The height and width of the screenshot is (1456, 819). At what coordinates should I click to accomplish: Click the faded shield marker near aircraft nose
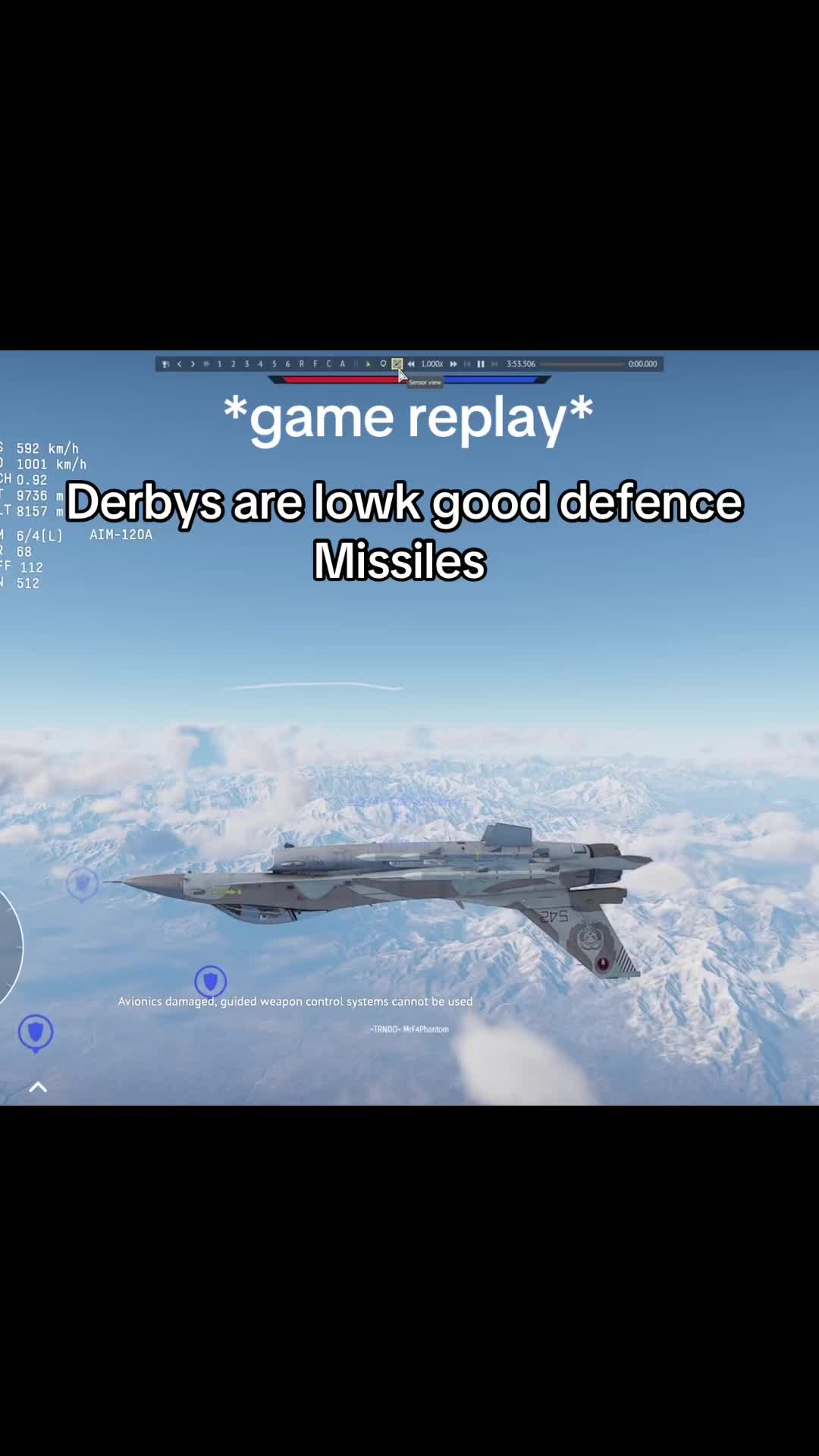pos(83,884)
